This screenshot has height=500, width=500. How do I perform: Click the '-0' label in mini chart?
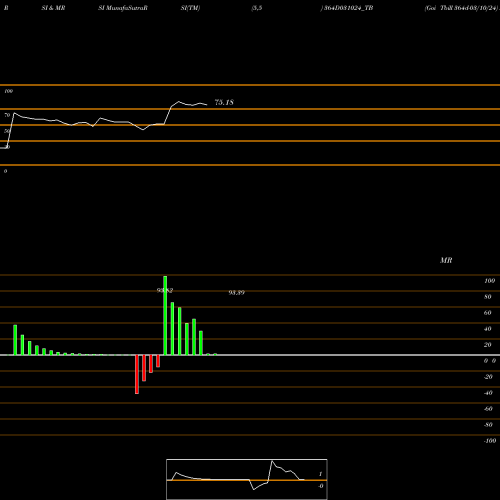[x=321, y=486]
